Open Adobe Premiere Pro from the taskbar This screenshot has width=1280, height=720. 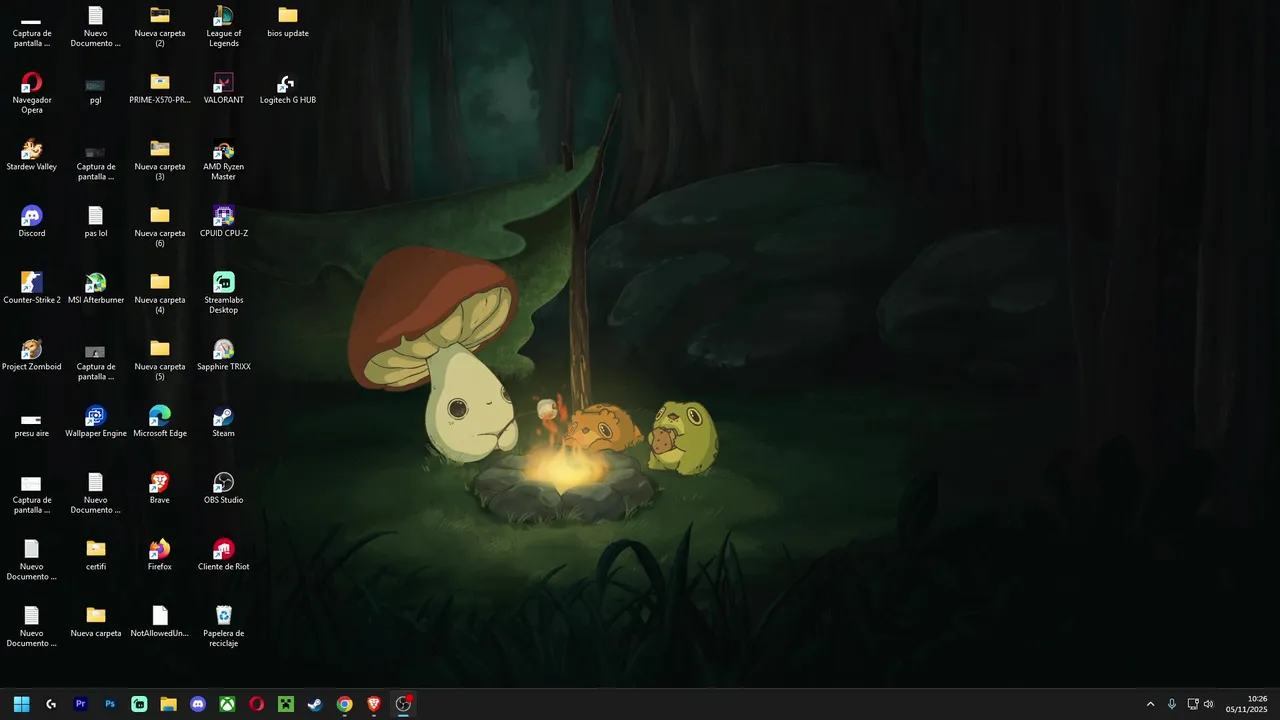[x=81, y=704]
